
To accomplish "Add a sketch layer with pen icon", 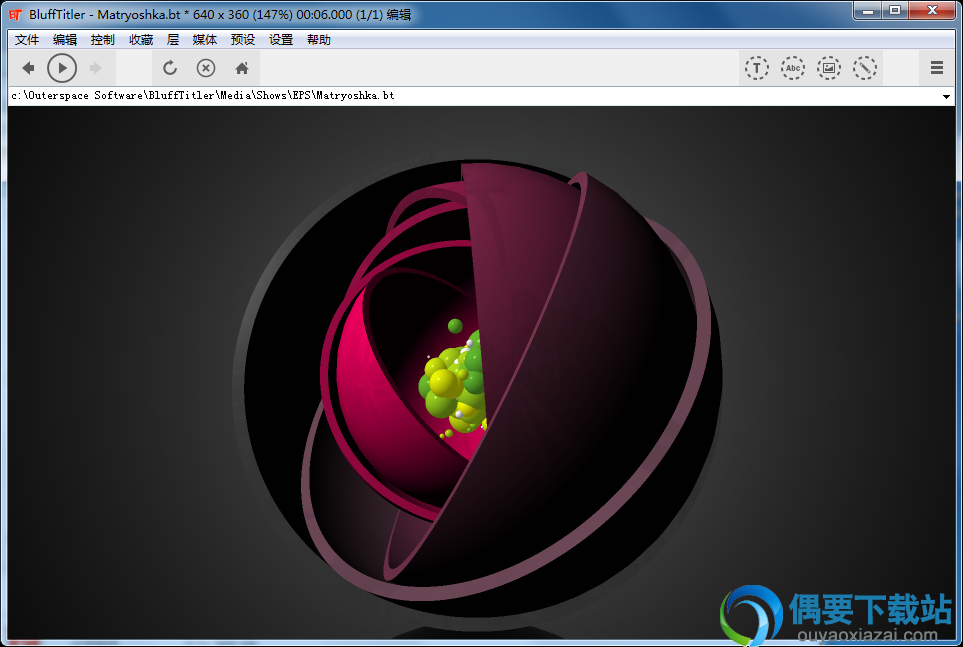I will (865, 68).
